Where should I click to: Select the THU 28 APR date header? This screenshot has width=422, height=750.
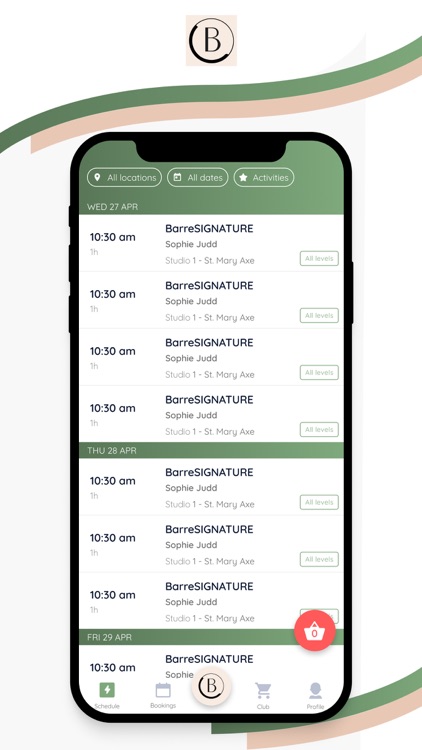click(211, 451)
